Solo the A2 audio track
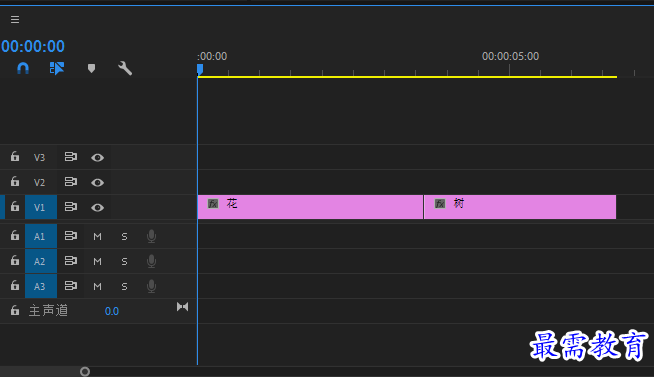This screenshot has width=654, height=377. pos(124,261)
